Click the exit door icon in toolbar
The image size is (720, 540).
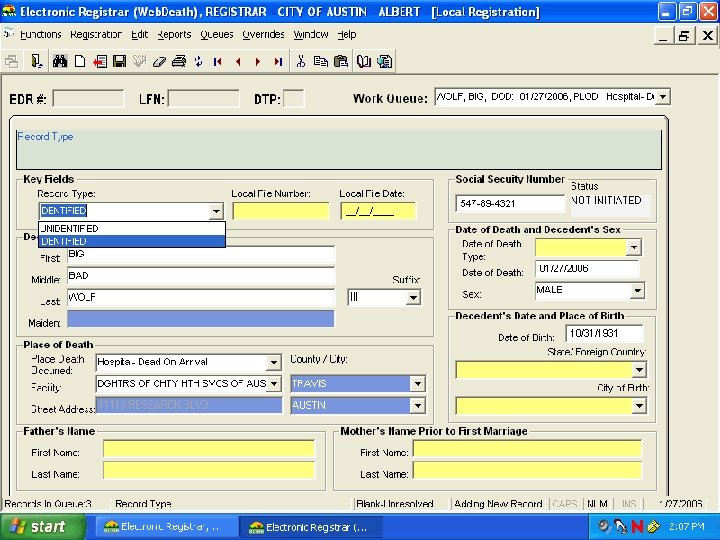point(36,61)
